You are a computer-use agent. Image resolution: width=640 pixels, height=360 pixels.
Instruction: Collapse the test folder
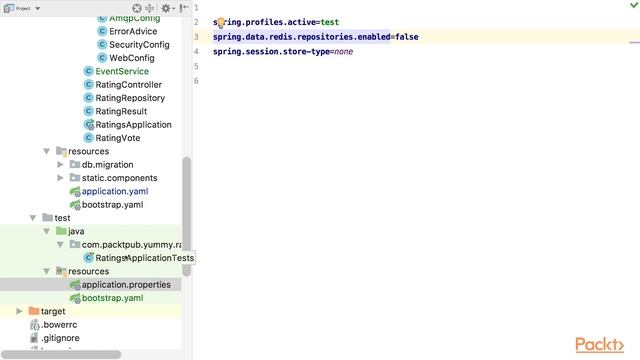pyautogui.click(x=33, y=218)
